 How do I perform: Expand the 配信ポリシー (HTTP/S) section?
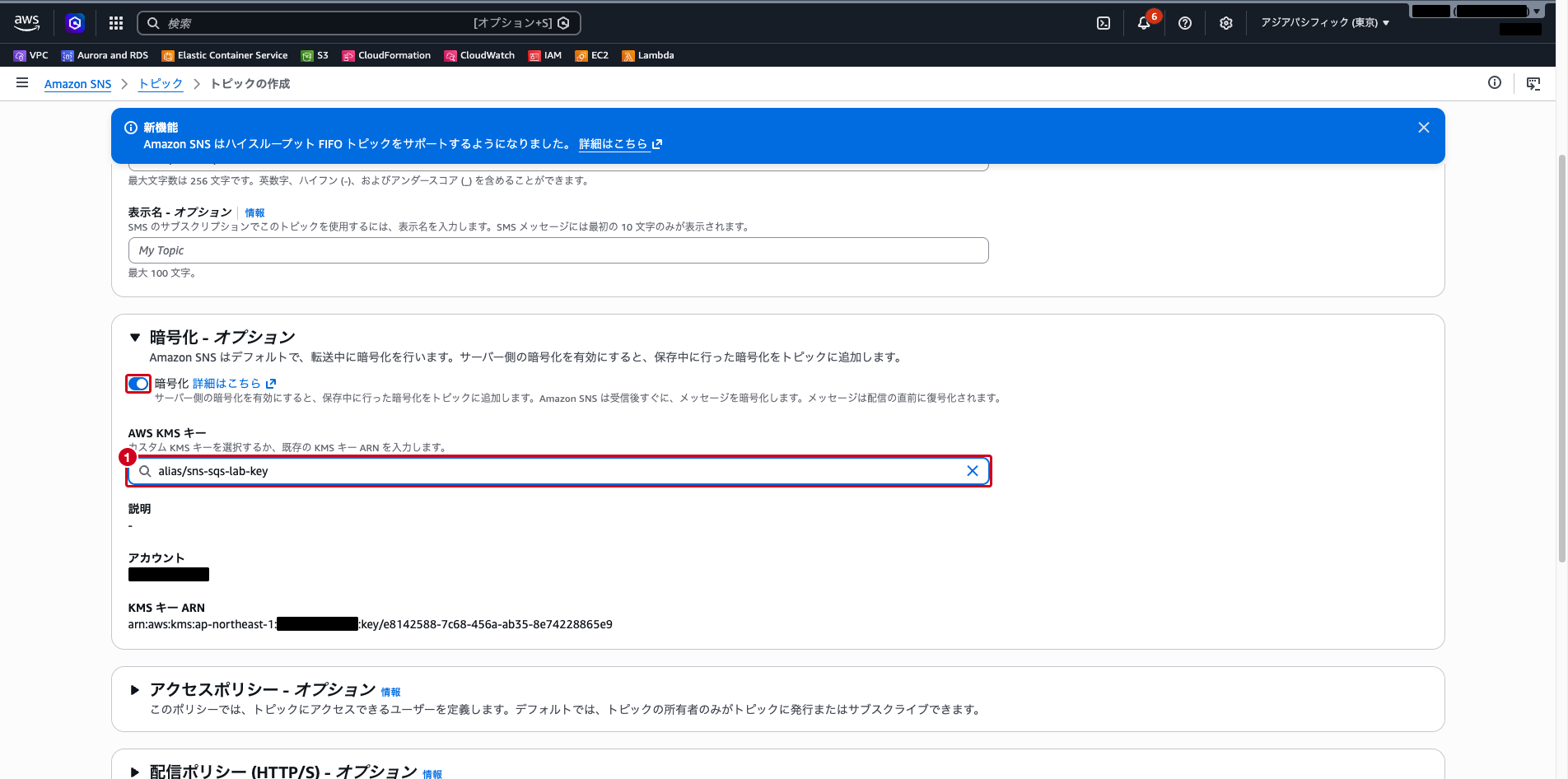[x=135, y=772]
